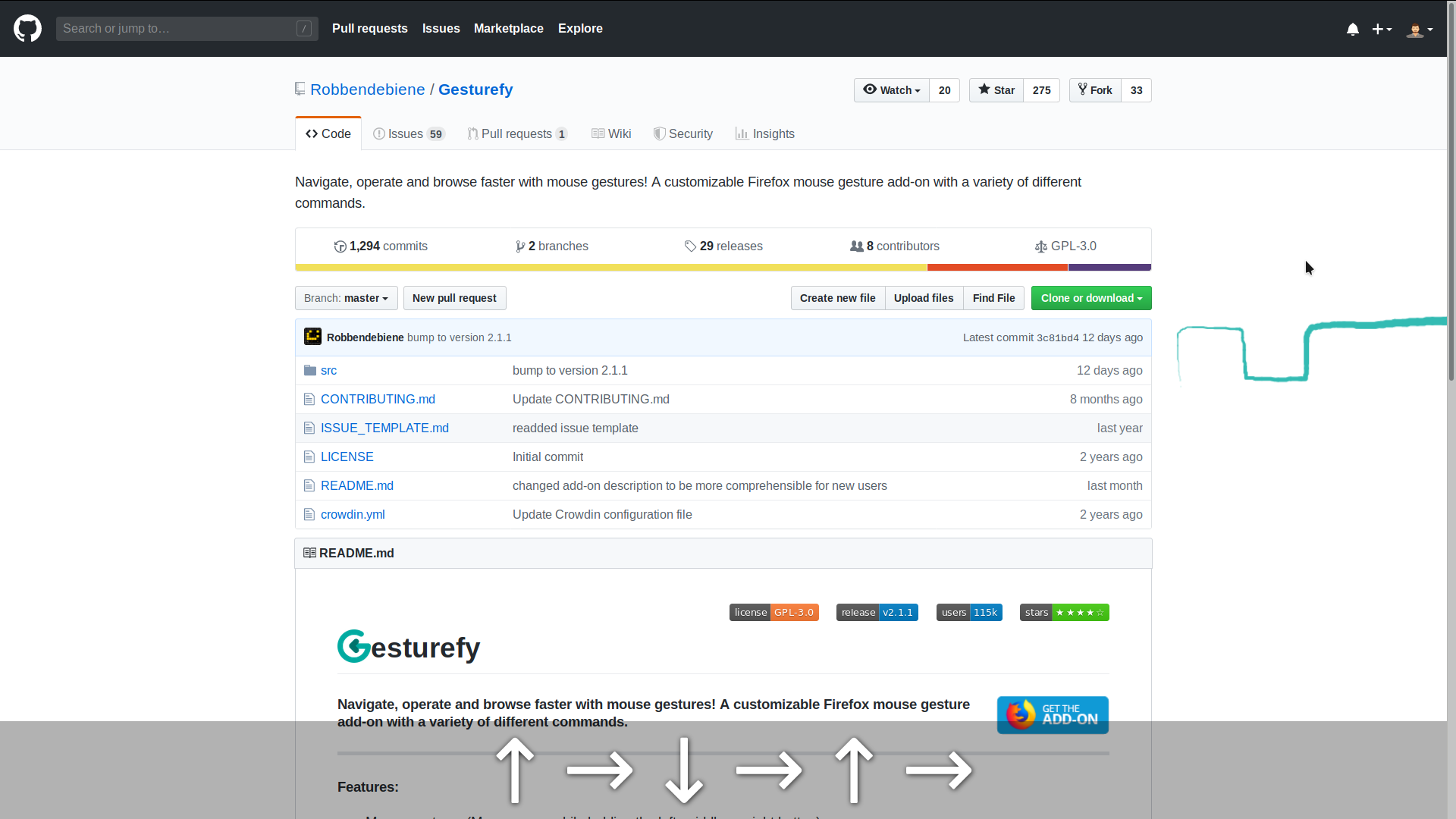This screenshot has width=1456, height=819.
Task: Click Find File button
Action: (993, 298)
